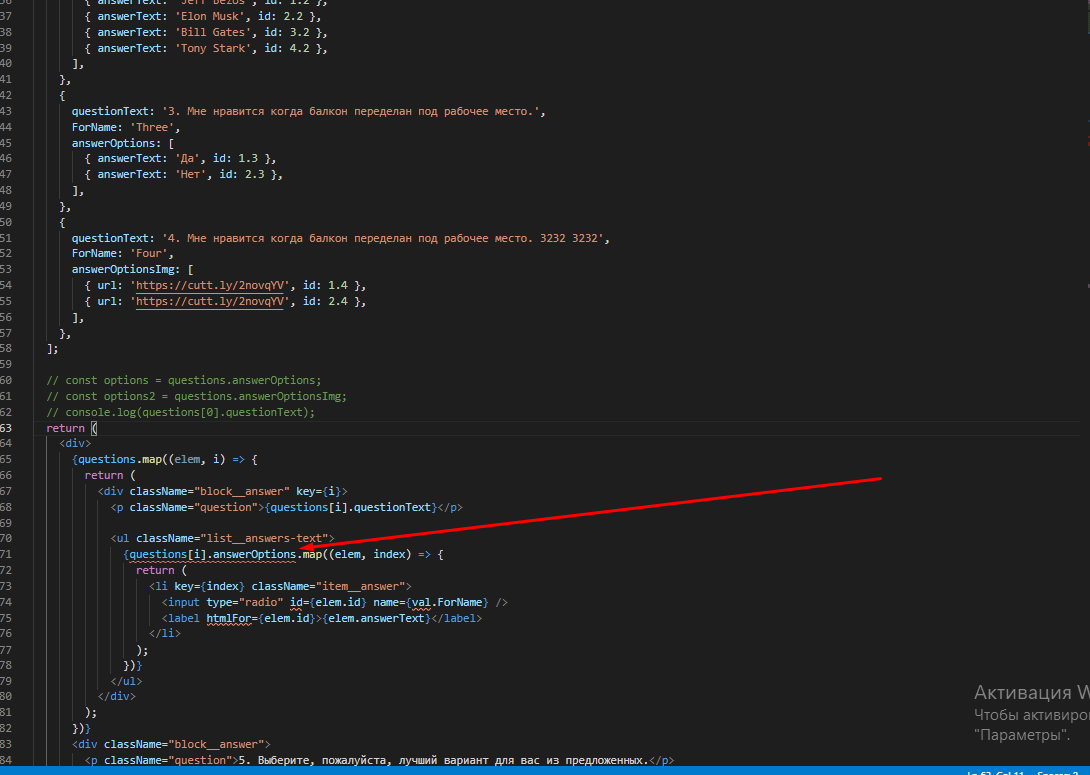Click the type="radio" attribute

click(x=245, y=603)
